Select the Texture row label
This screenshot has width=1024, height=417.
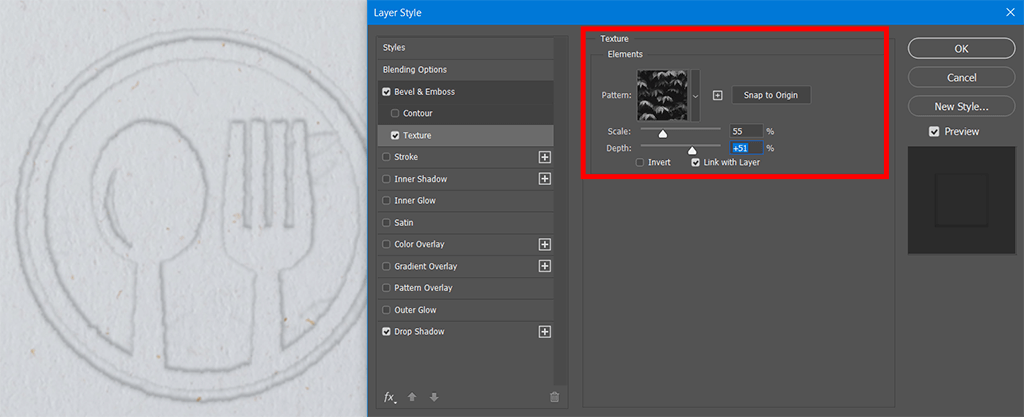coord(417,136)
